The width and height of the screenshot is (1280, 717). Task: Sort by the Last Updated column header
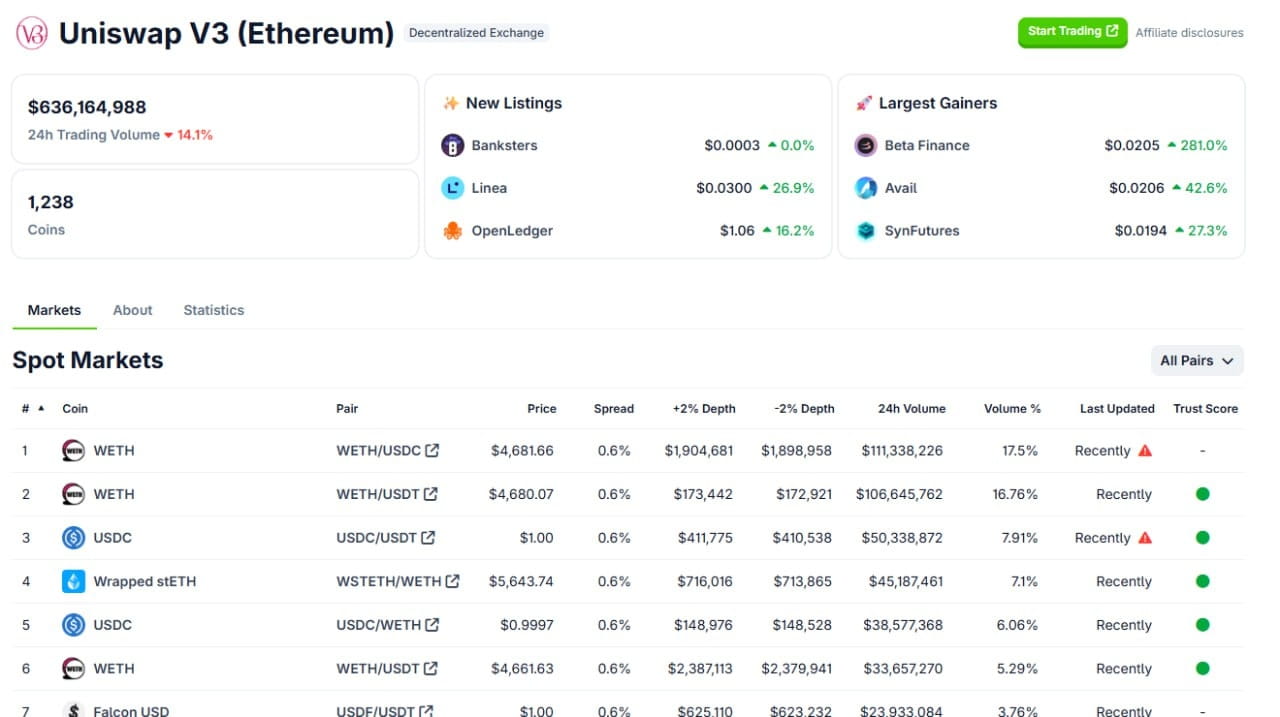[x=1117, y=408]
